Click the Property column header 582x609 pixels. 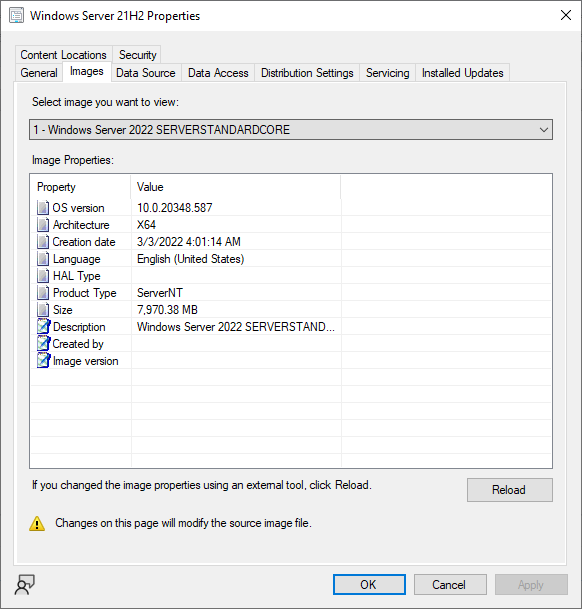[x=80, y=187]
